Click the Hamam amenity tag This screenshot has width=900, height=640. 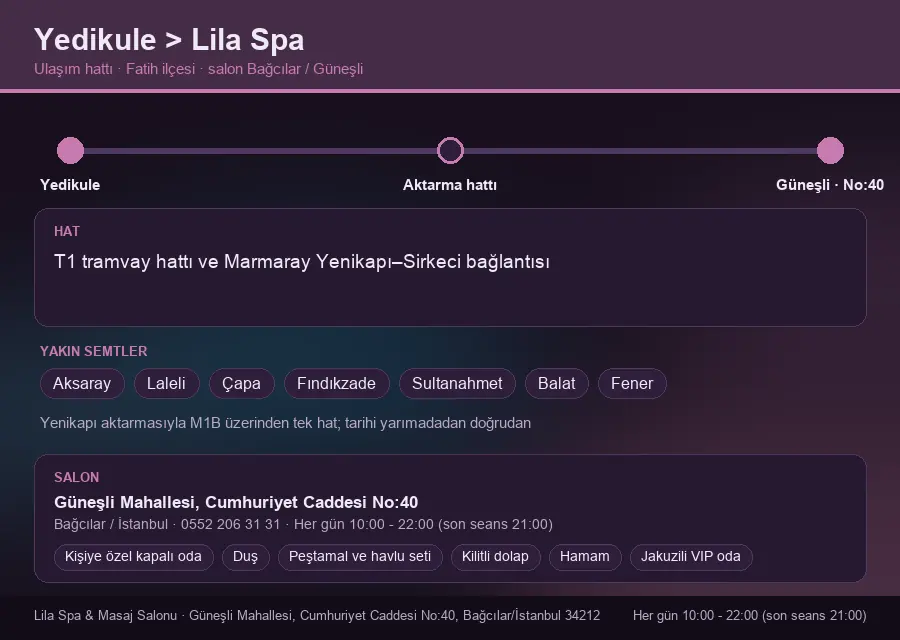(x=585, y=557)
